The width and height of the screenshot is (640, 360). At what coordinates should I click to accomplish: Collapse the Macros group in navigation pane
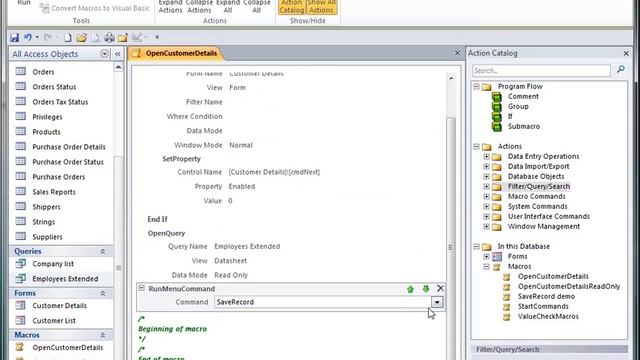click(102, 335)
